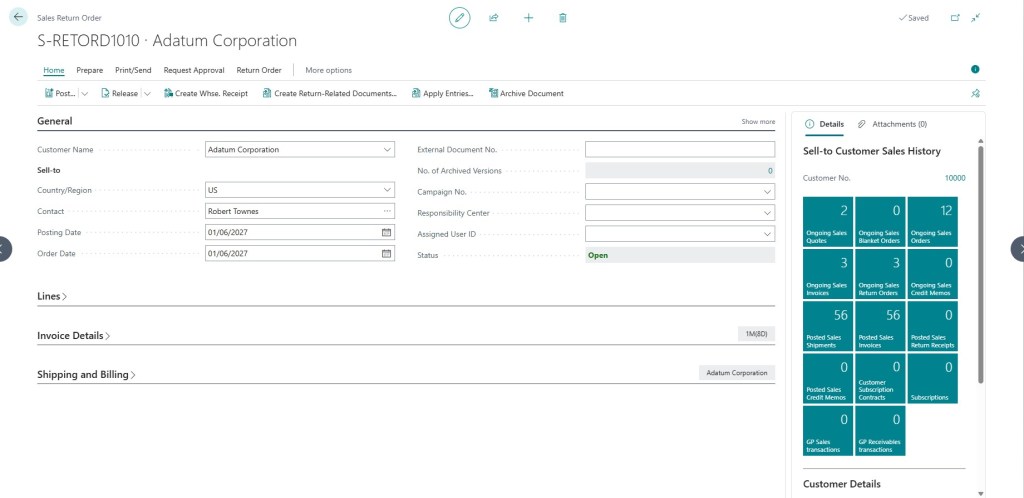Click the trash delete icon
This screenshot has height=498, width=1024.
pyautogui.click(x=563, y=18)
